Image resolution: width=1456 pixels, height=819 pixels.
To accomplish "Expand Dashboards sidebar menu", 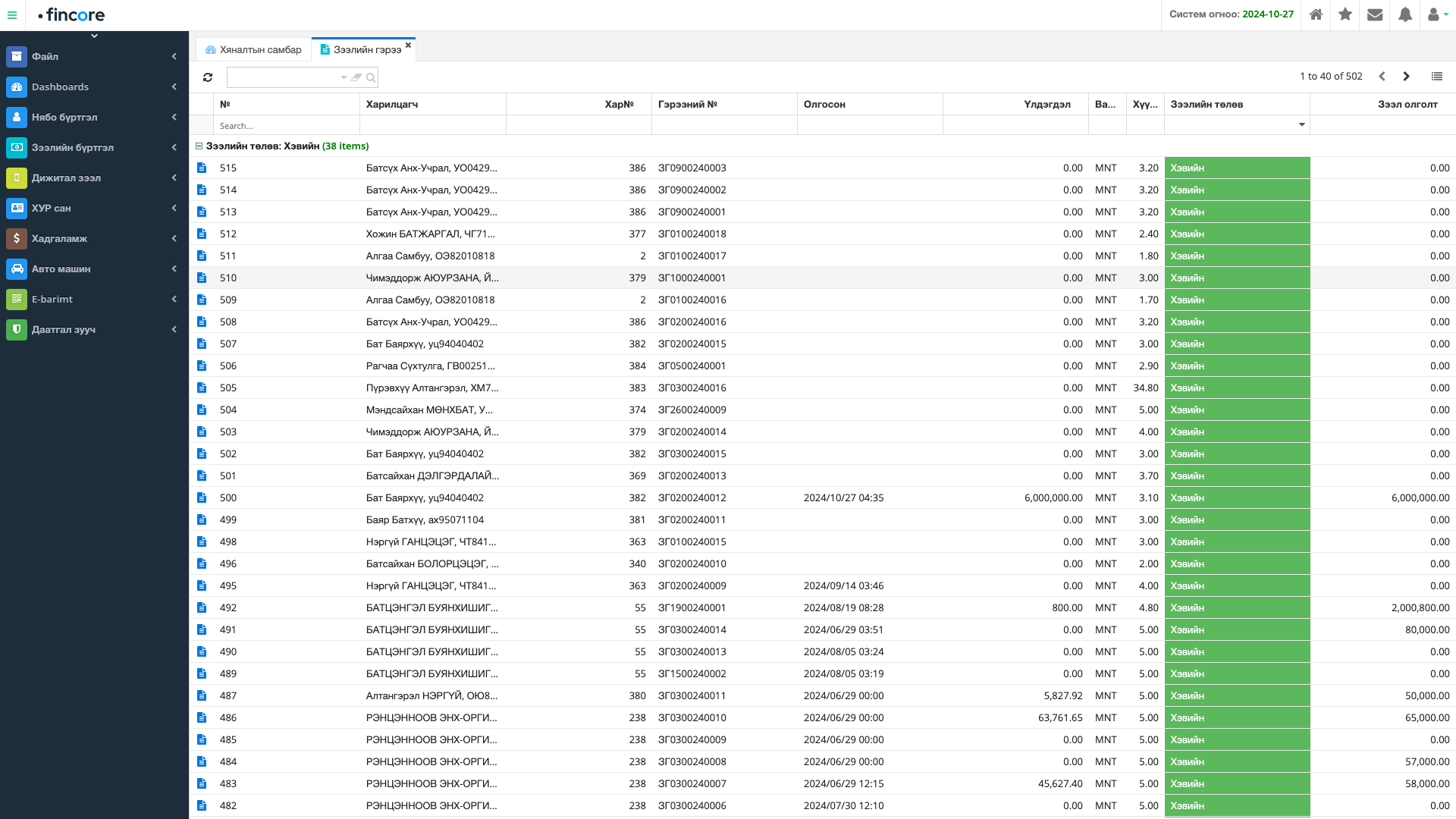I will coord(94,86).
